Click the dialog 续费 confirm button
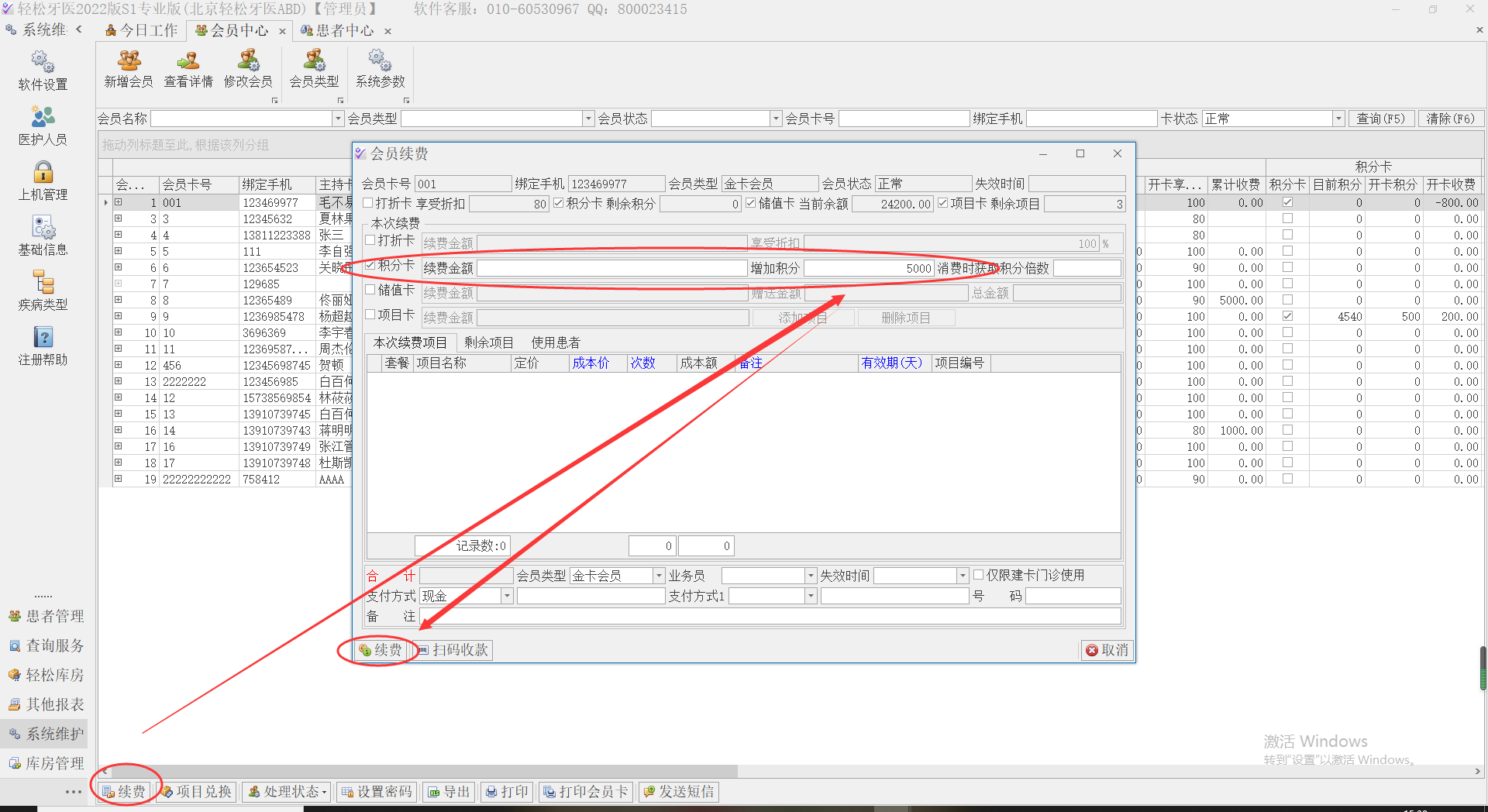The image size is (1488, 812). (381, 650)
